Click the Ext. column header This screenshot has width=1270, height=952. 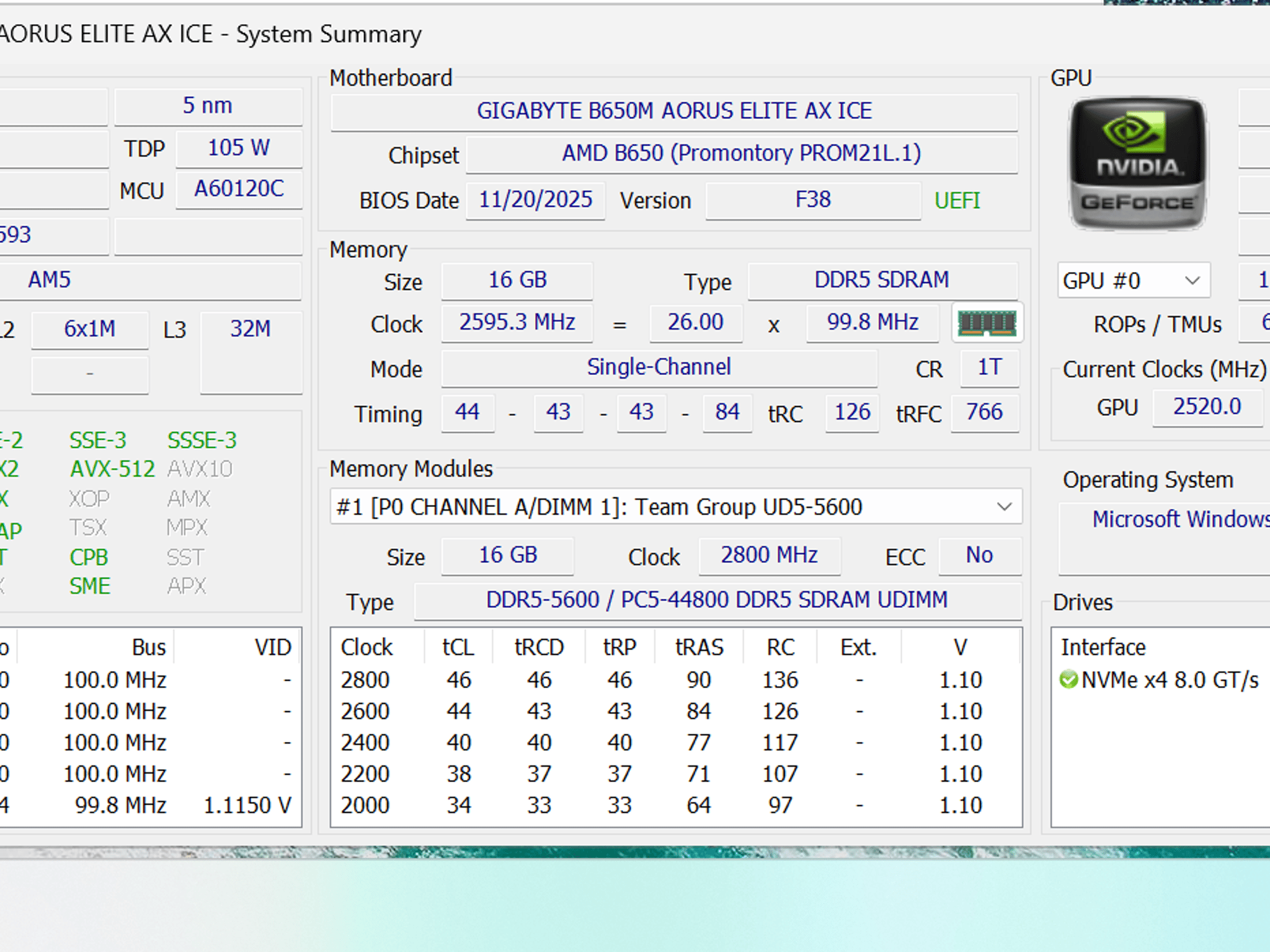tap(859, 648)
